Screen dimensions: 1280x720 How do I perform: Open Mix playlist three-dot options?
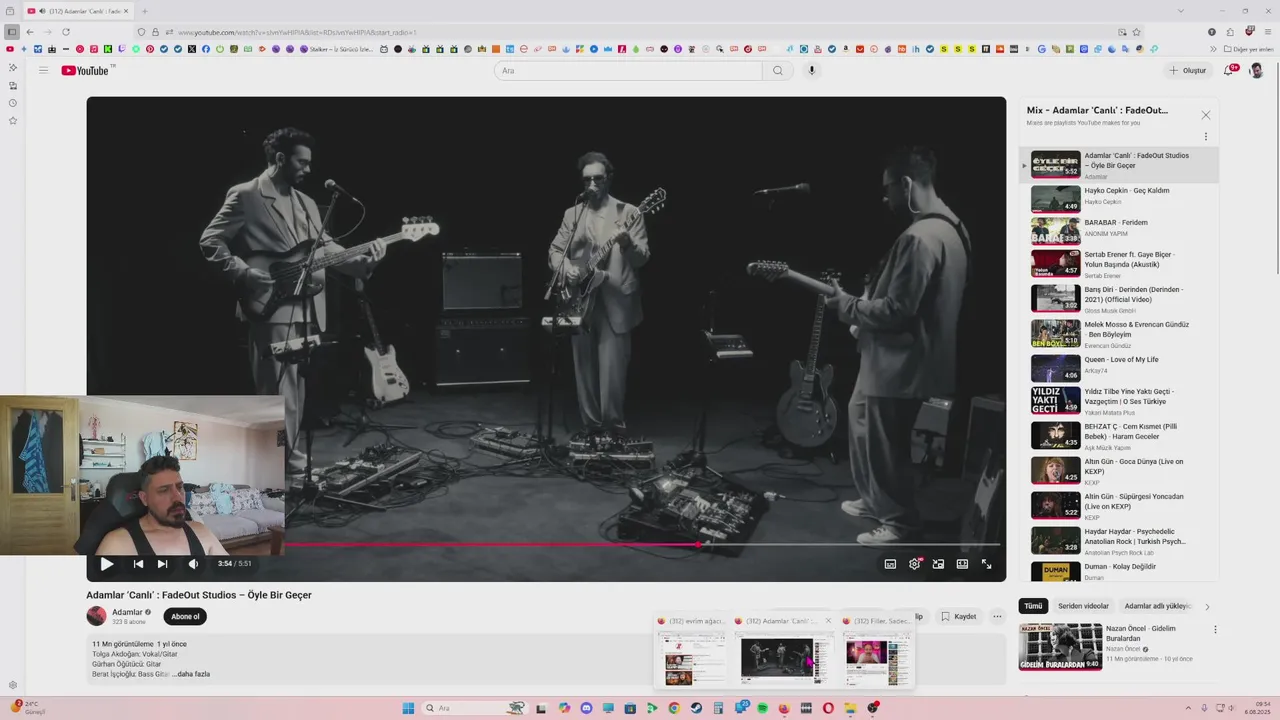(1205, 136)
